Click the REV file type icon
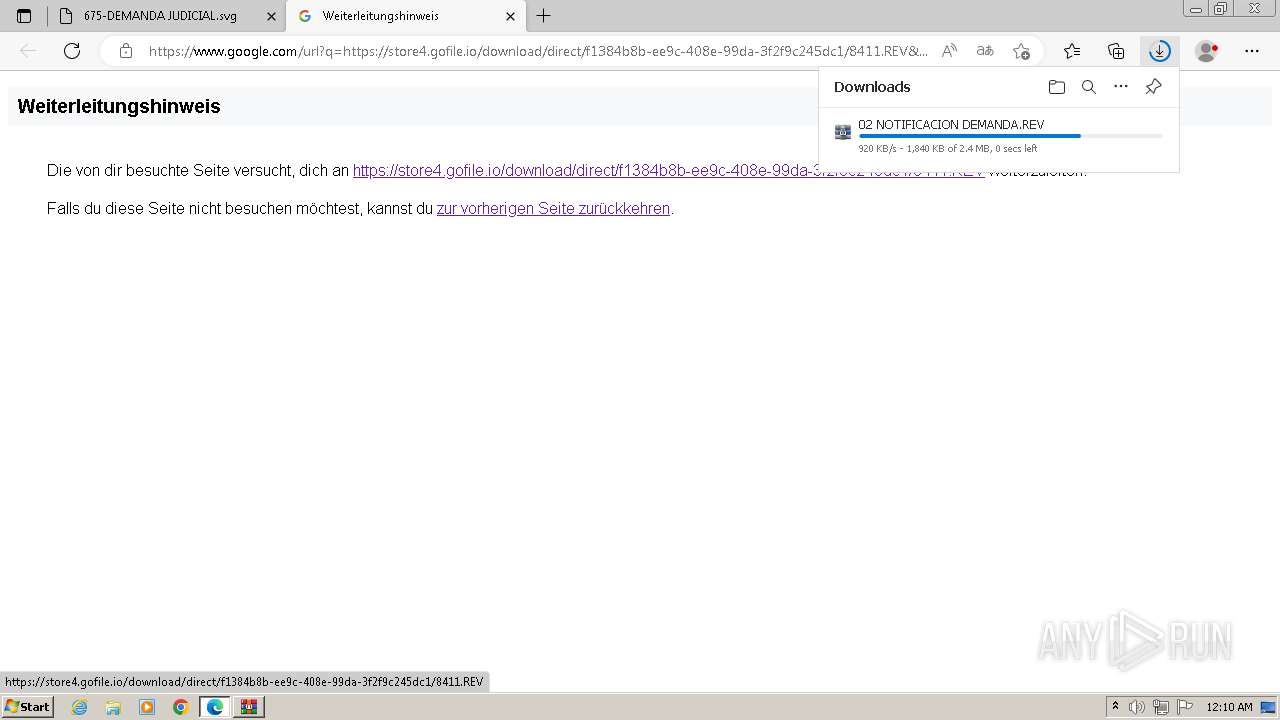Screen dimensions: 1280x720 coord(843,132)
